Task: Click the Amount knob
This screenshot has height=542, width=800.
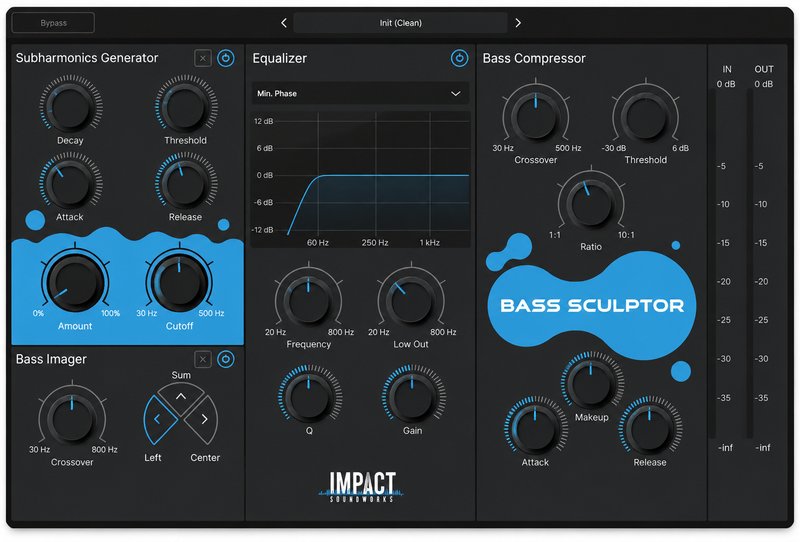Action: pyautogui.click(x=75, y=281)
